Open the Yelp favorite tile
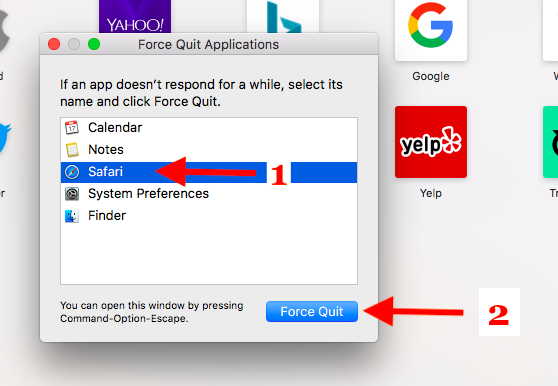558x386 pixels. coord(431,142)
